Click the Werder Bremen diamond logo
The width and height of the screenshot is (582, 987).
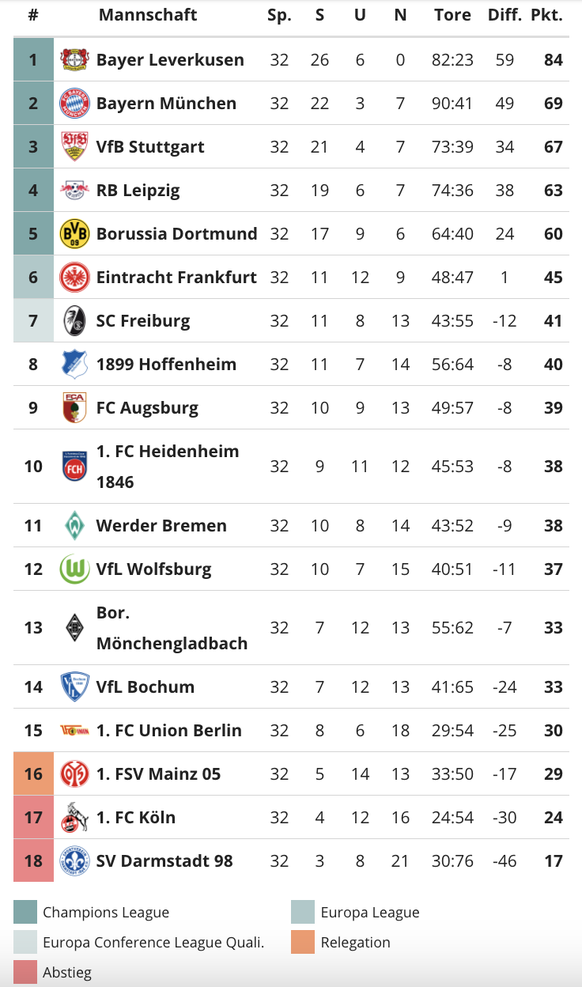pyautogui.click(x=74, y=526)
